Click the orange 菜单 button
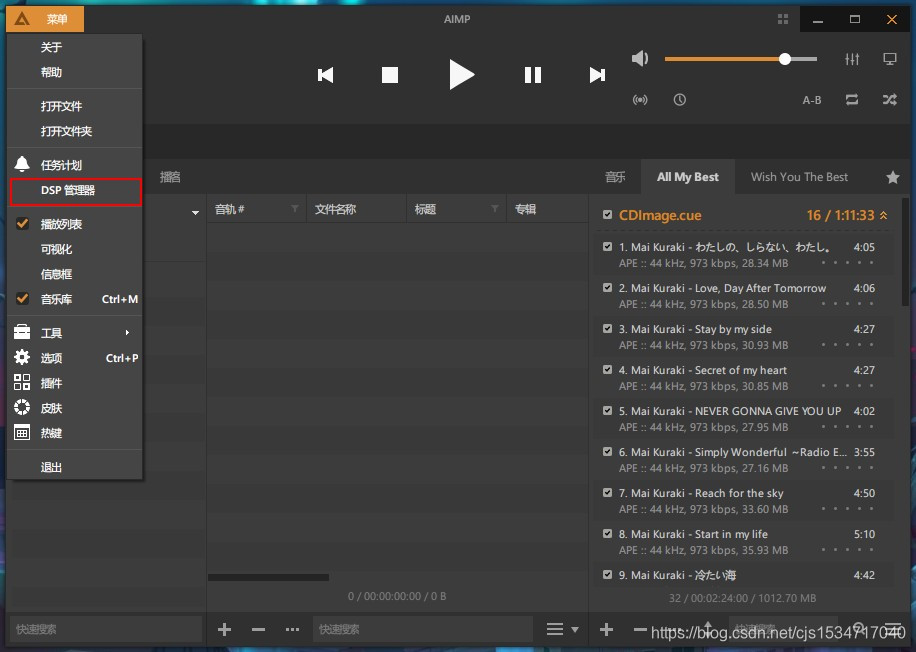 (45, 19)
